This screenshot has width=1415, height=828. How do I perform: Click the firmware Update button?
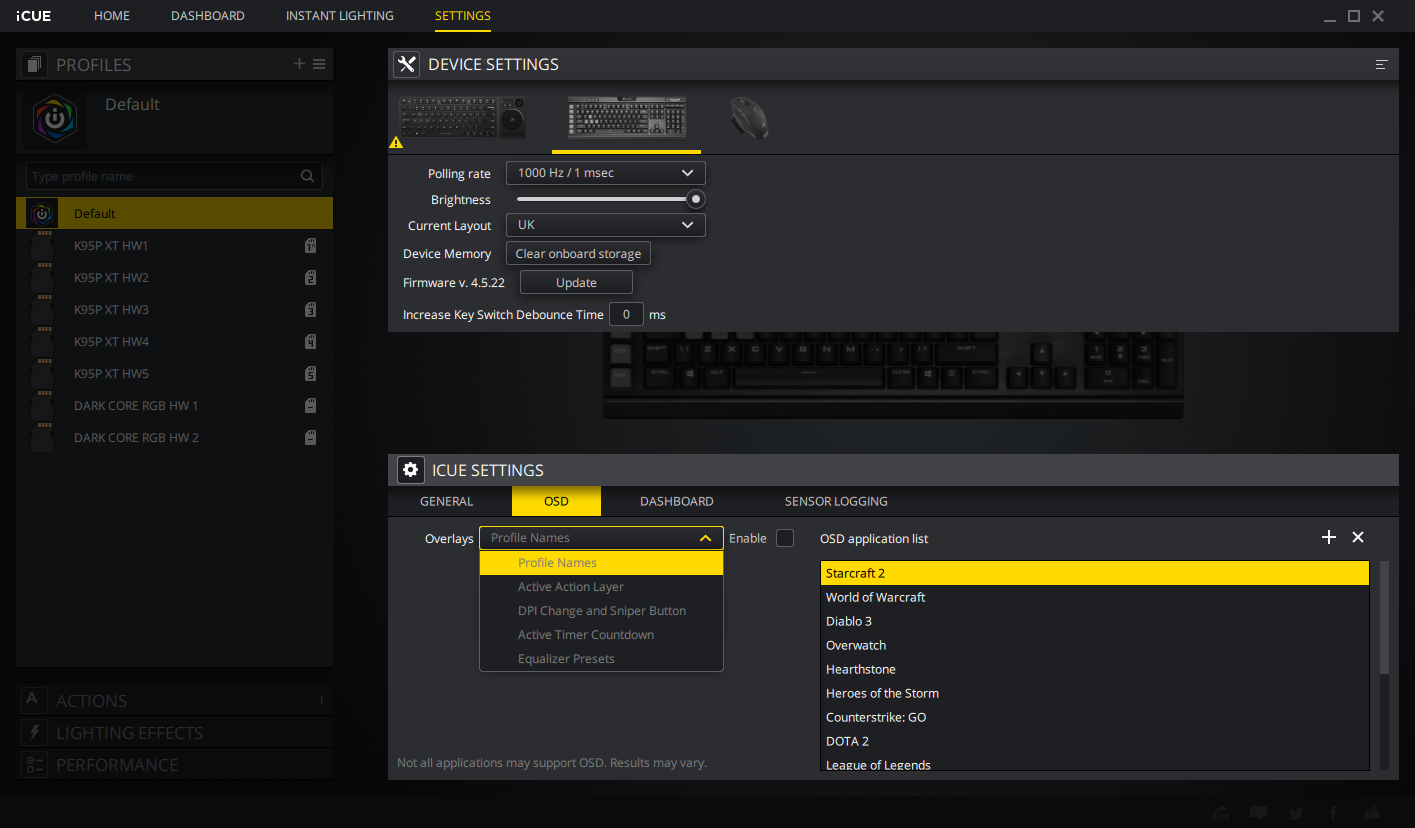pos(576,283)
